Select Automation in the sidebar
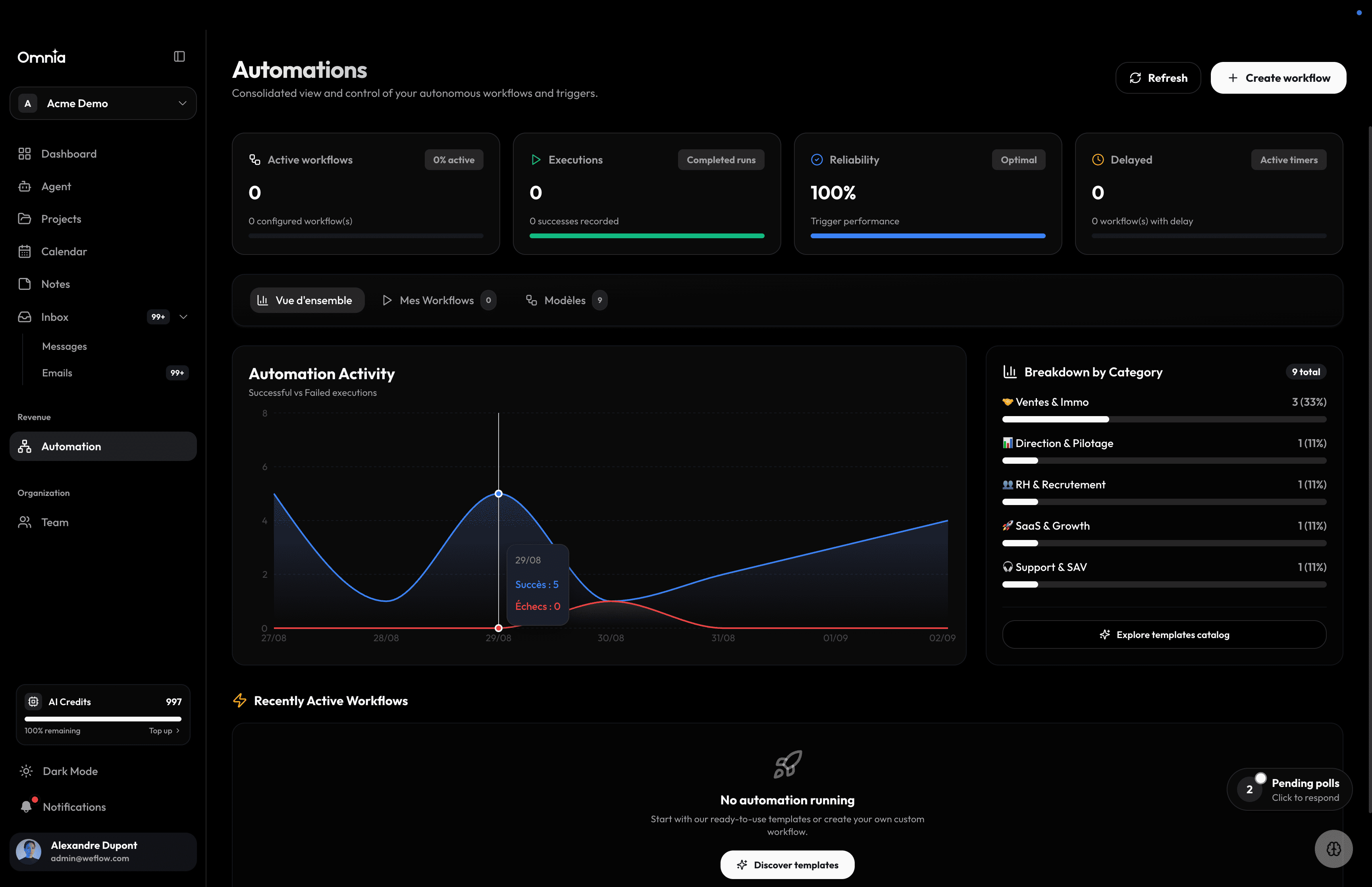 point(103,446)
